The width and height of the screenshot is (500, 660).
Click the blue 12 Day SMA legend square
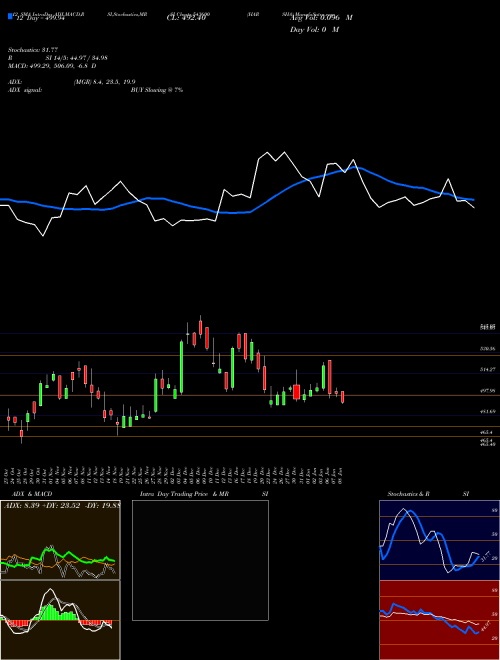click(10, 16)
